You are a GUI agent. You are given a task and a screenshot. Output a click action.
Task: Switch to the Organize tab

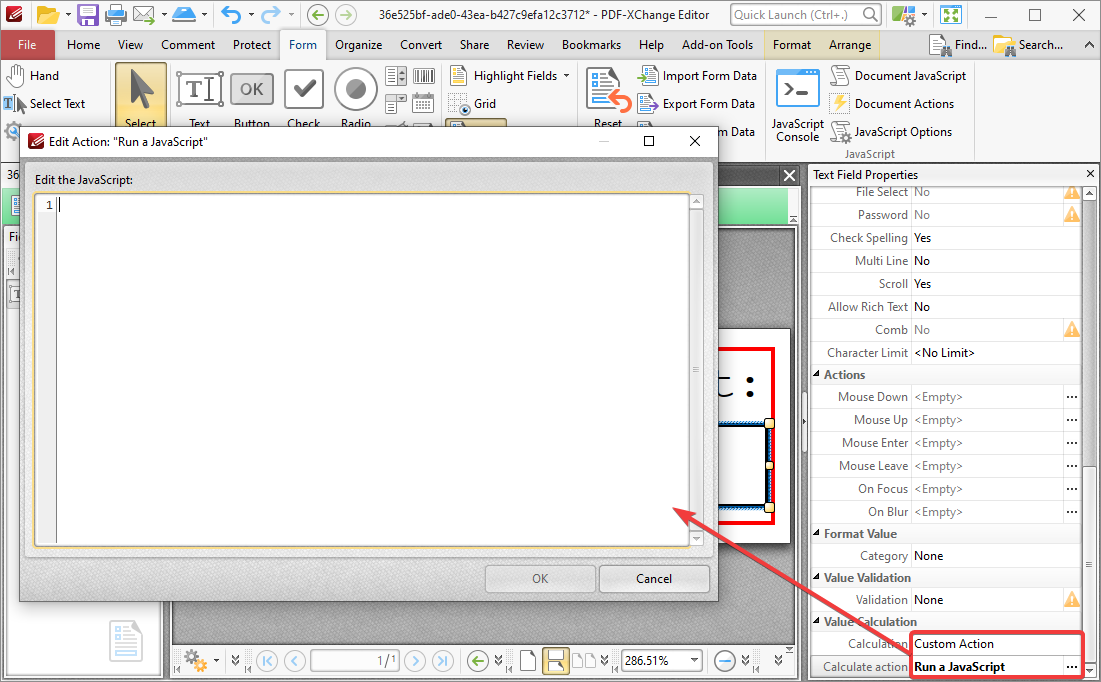tap(358, 44)
